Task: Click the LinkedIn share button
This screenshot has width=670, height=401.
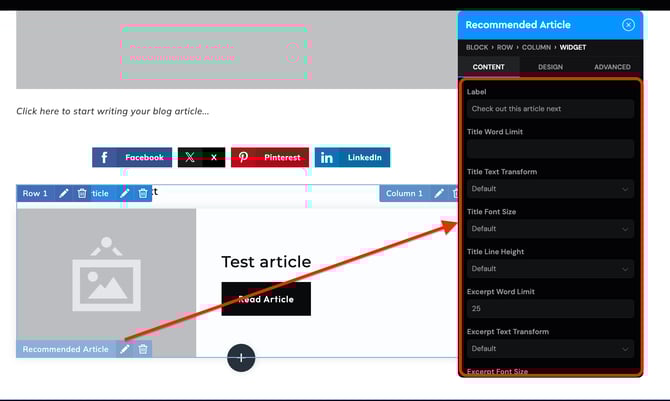Action: pos(352,157)
